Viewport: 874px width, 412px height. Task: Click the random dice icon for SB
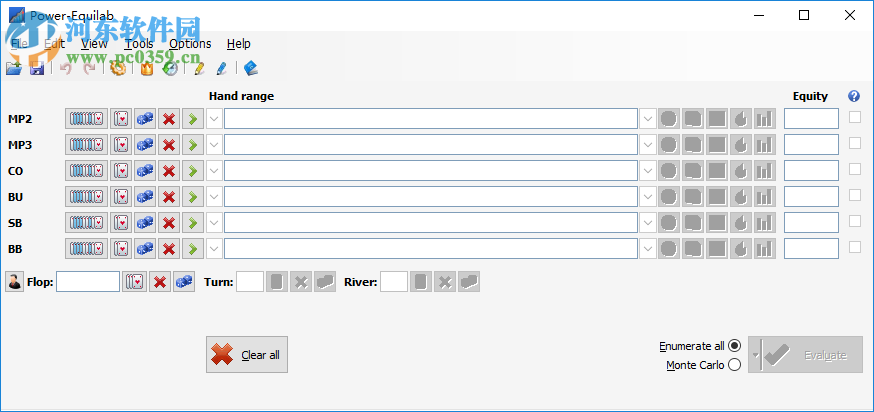point(145,223)
